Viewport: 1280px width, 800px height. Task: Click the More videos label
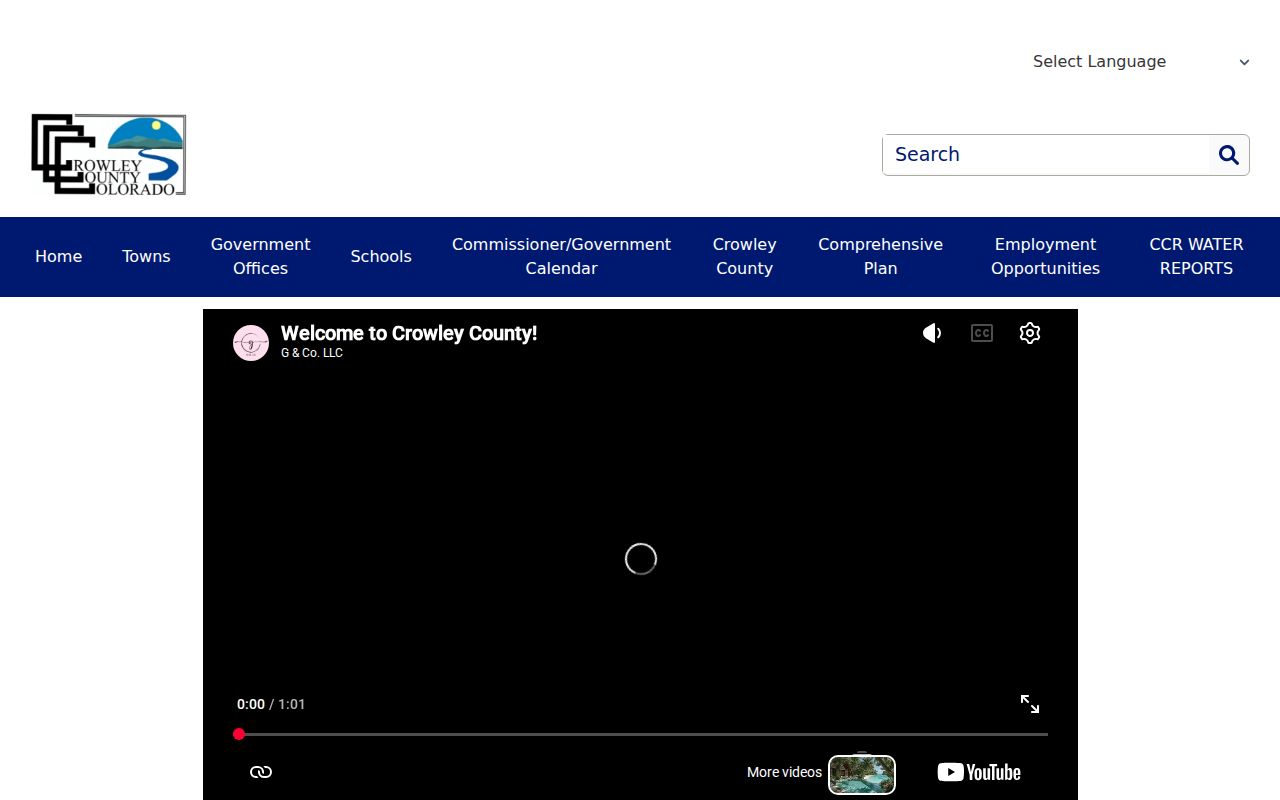[x=784, y=772]
